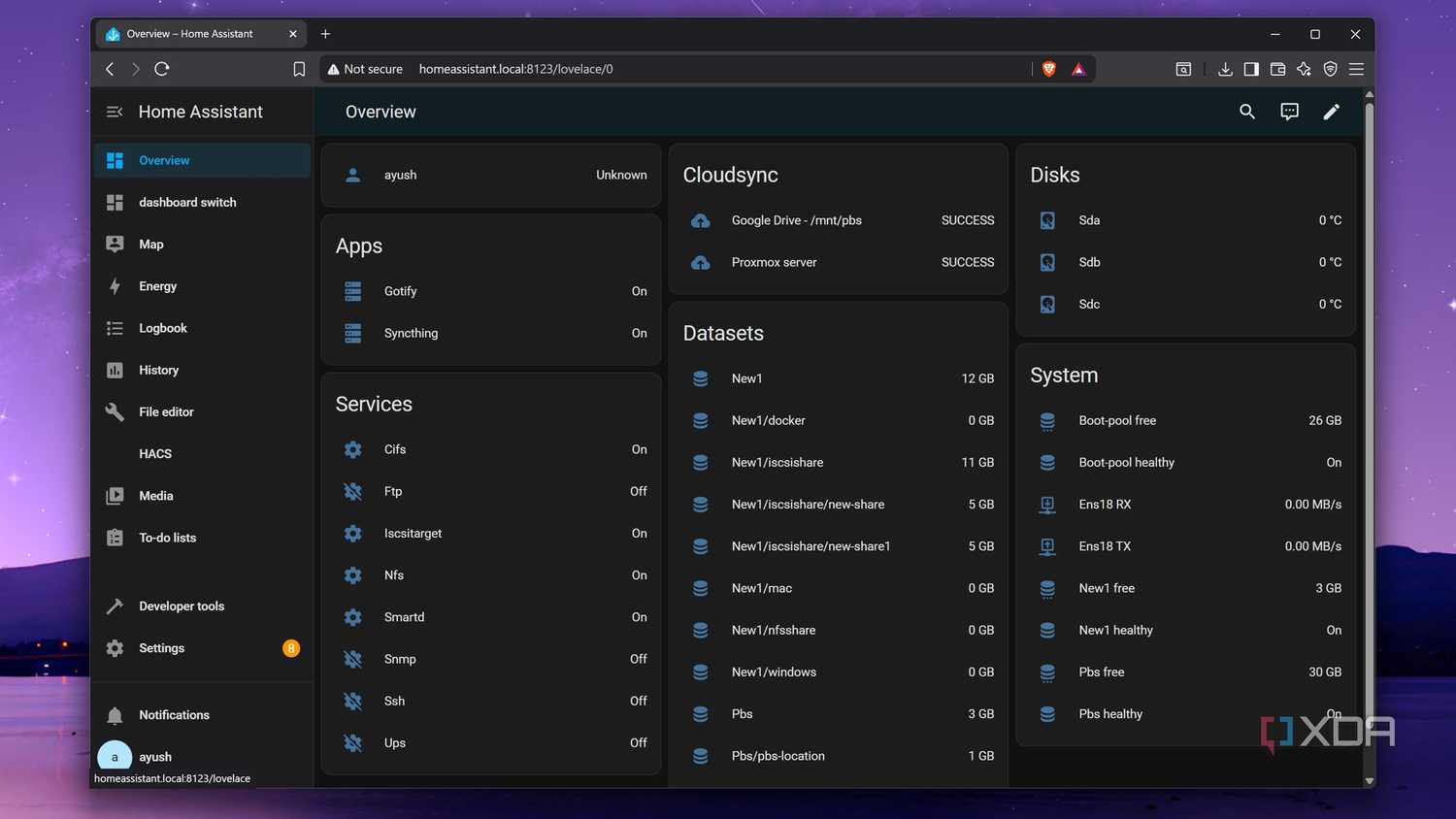Viewport: 1456px width, 819px height.
Task: Open History from sidebar
Action: 202,370
